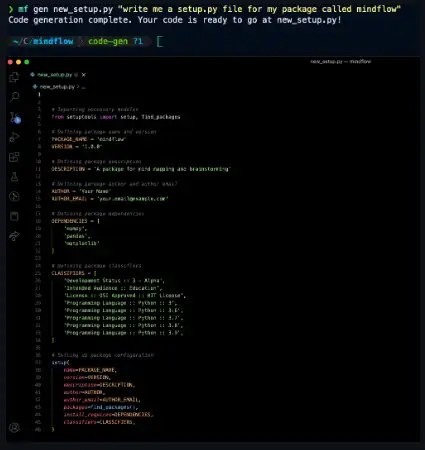
Task: Place cursor on editor line 1
Action: click(39, 94)
